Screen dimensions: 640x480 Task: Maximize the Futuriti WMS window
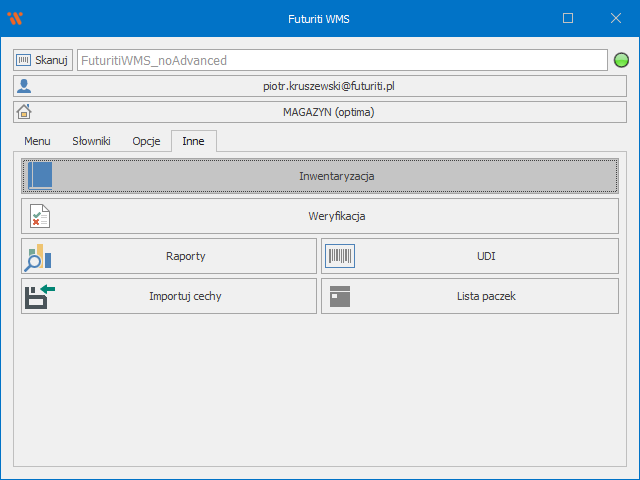[568, 18]
